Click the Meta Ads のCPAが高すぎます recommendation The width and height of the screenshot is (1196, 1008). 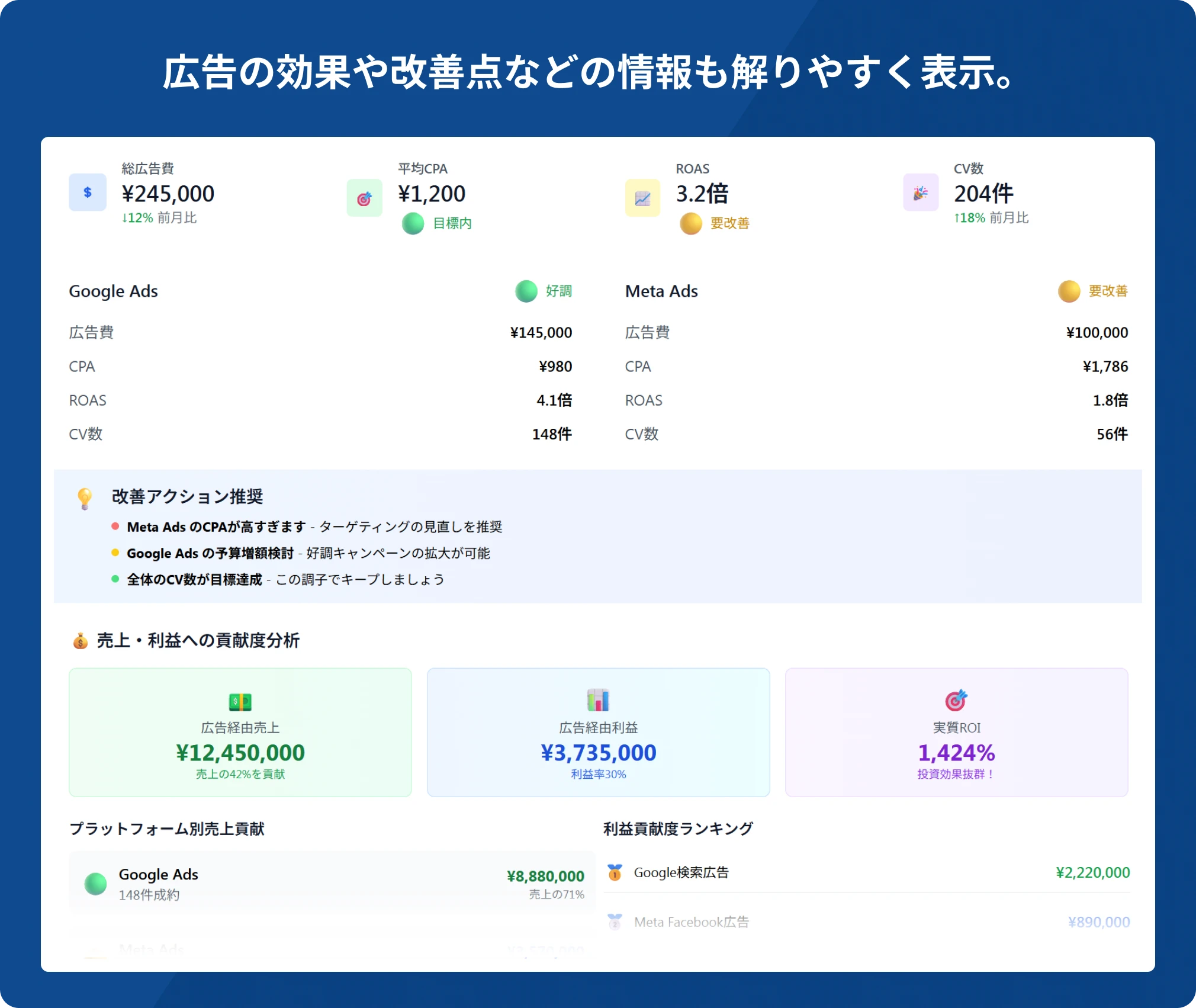(216, 527)
